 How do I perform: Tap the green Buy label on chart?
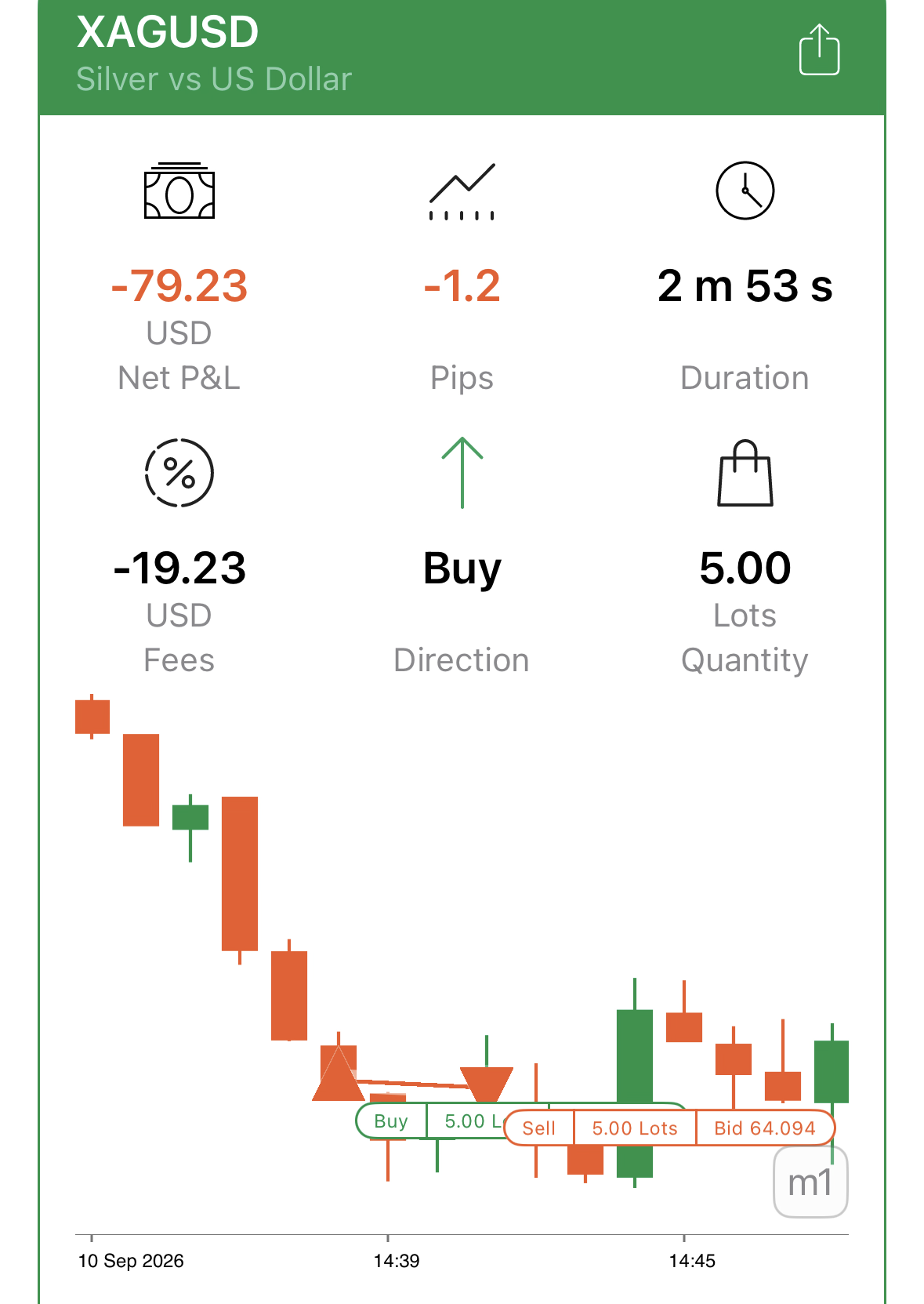point(391,1121)
